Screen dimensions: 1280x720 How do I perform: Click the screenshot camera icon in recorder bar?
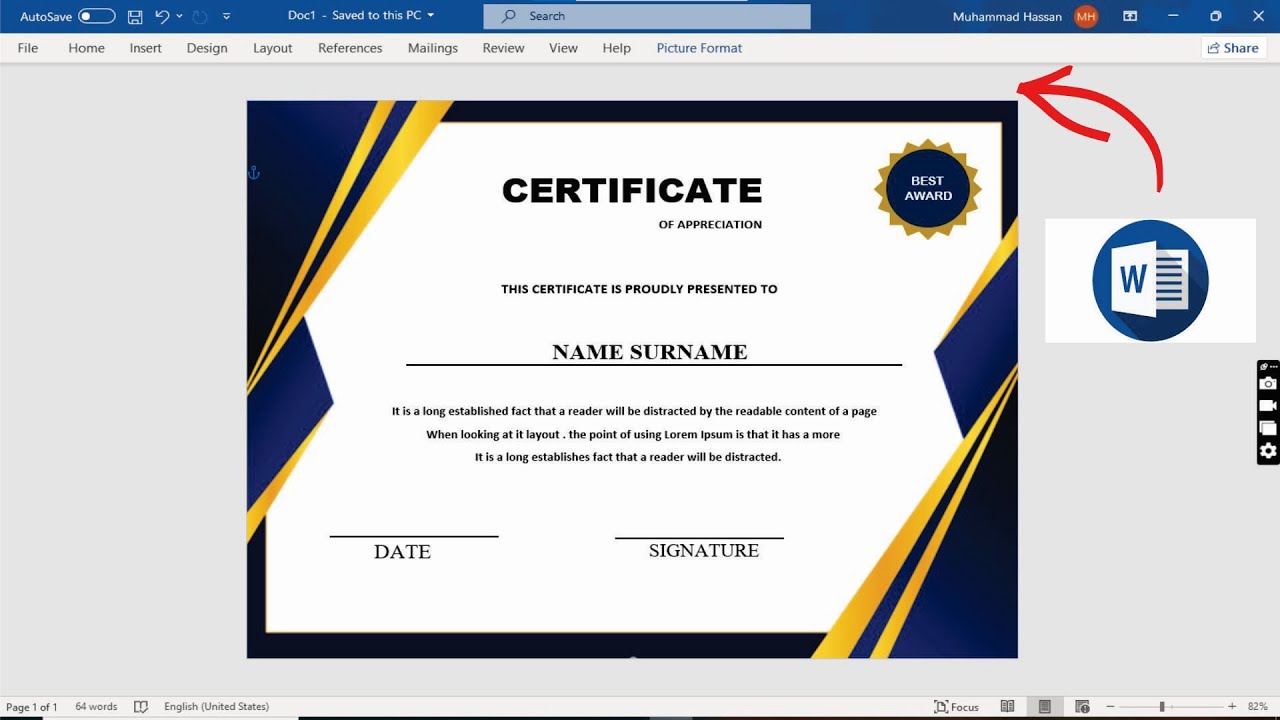1268,384
